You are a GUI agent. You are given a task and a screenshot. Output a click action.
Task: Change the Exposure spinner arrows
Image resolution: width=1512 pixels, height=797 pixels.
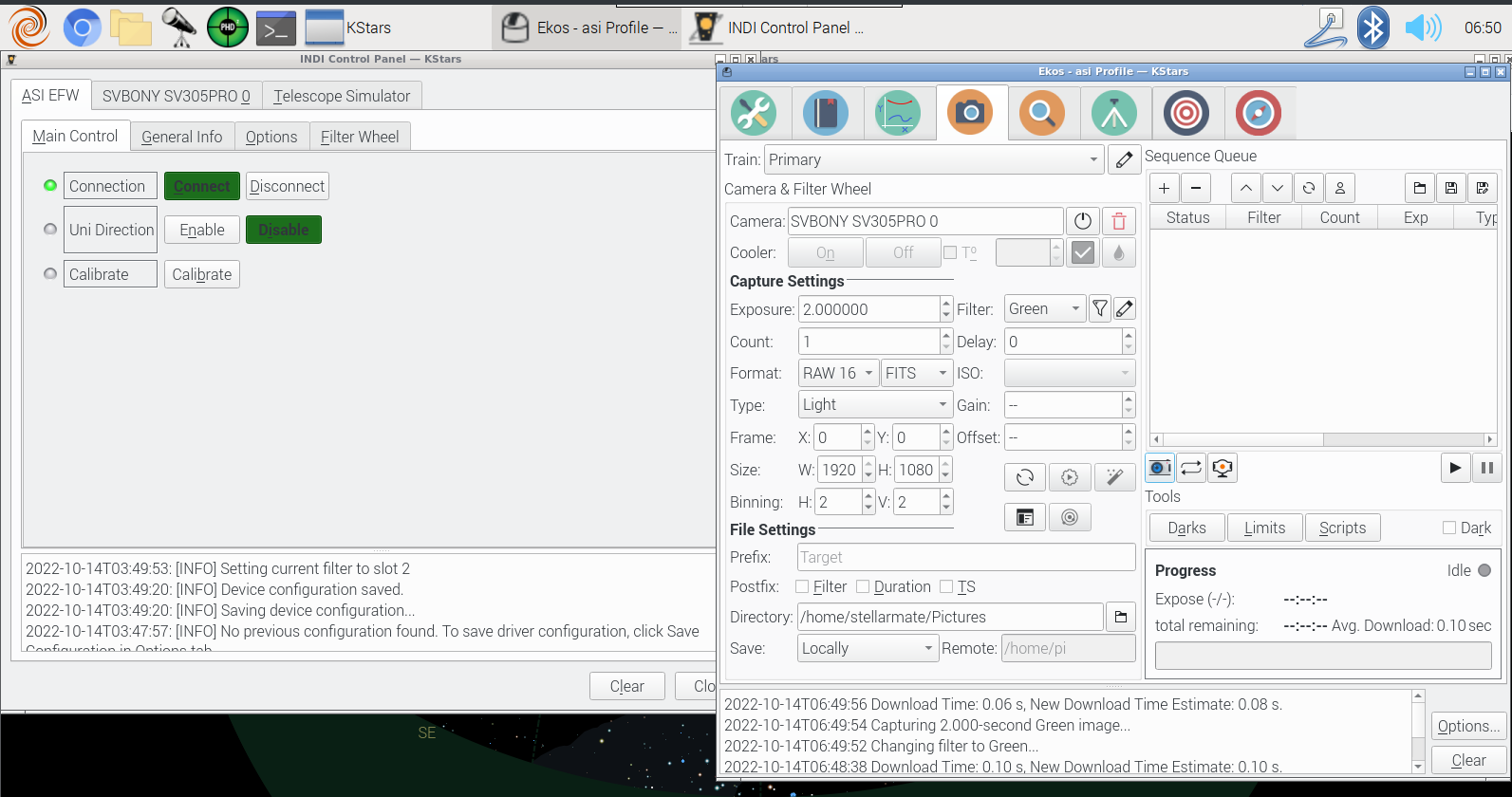(946, 309)
